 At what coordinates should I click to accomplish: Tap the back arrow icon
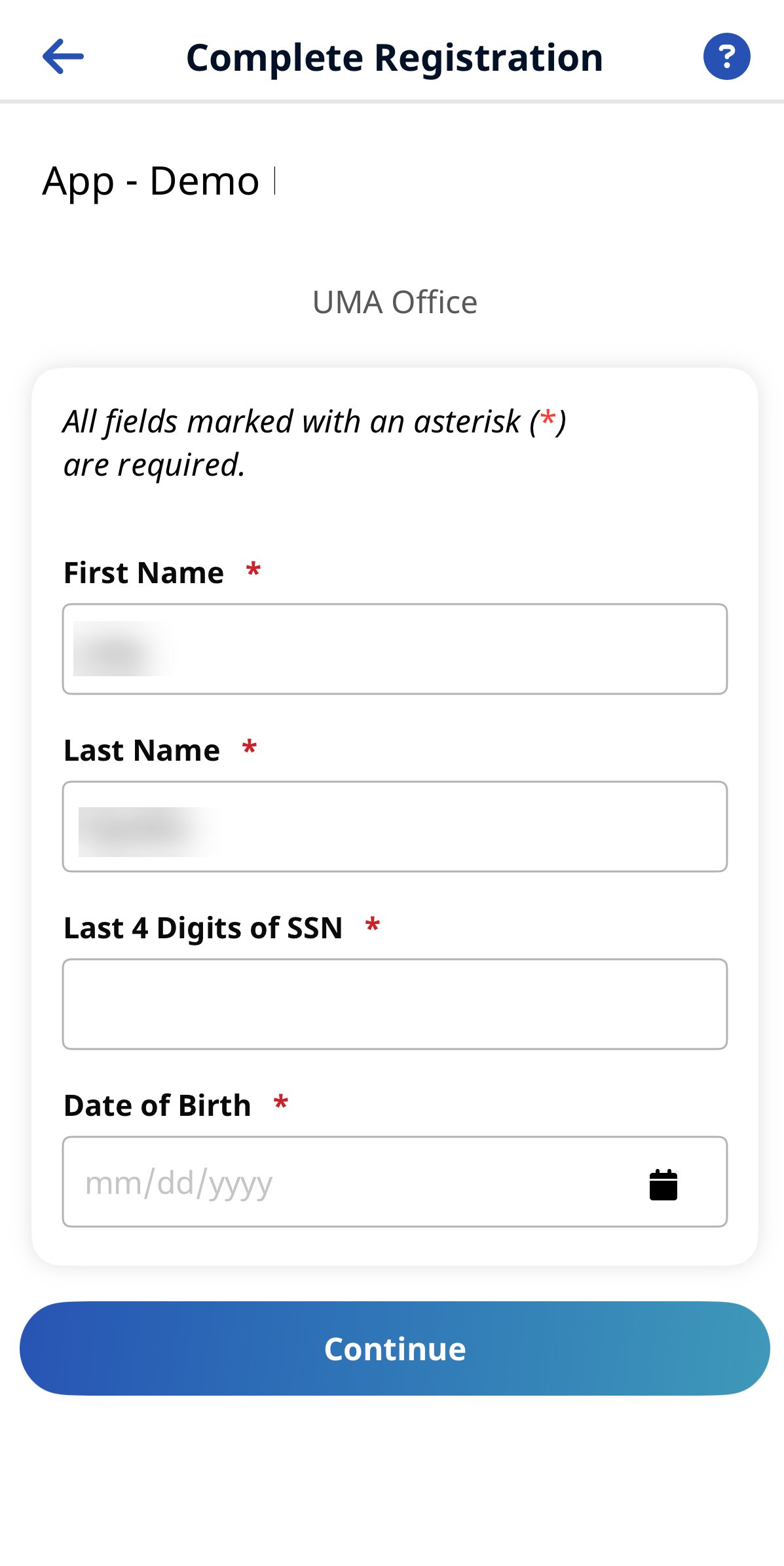click(x=63, y=56)
